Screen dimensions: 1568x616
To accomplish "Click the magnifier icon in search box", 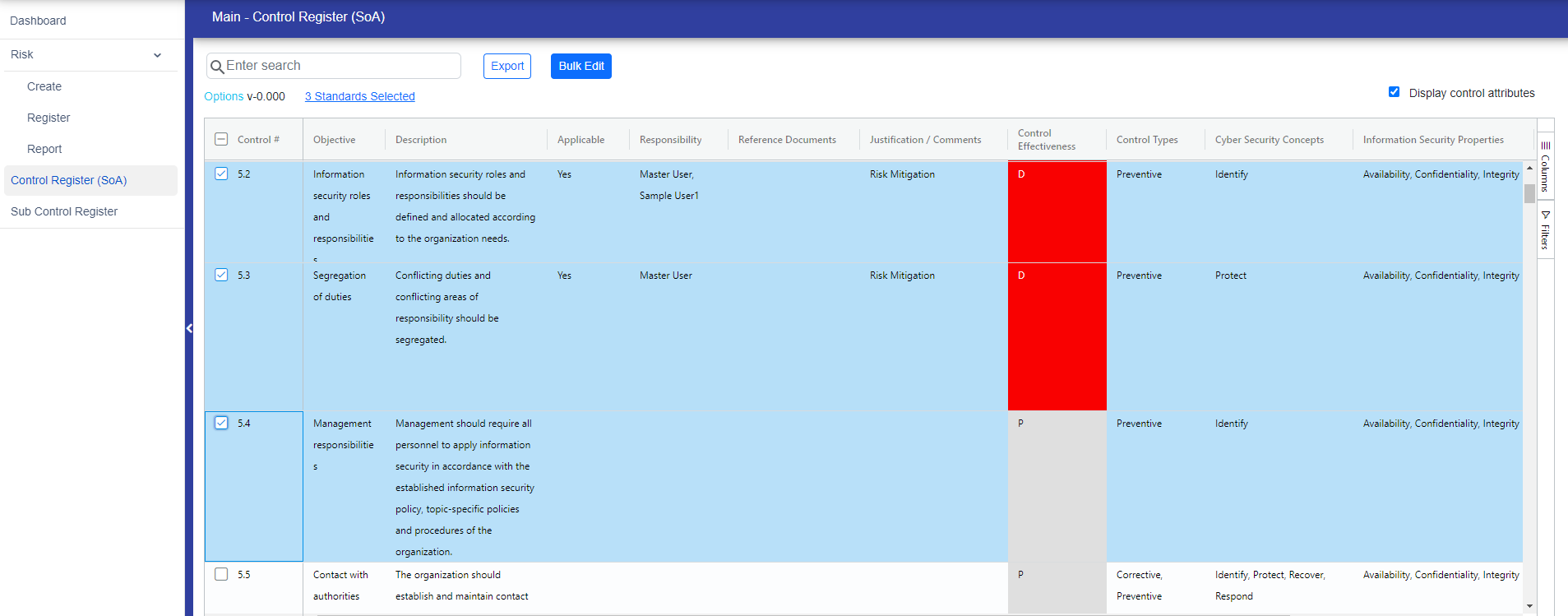I will pyautogui.click(x=217, y=67).
